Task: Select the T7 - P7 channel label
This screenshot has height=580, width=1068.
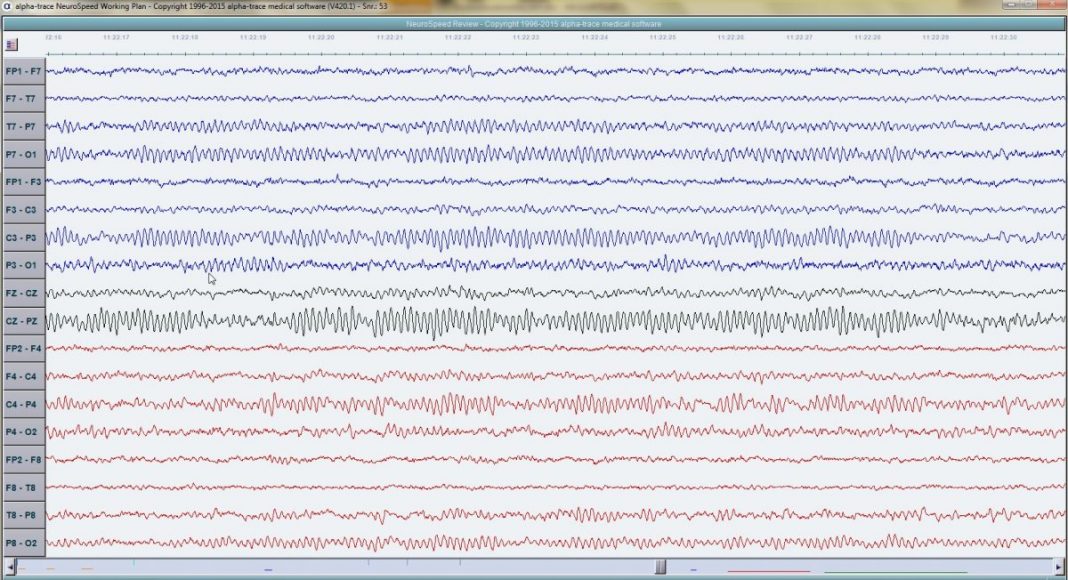Action: point(24,127)
